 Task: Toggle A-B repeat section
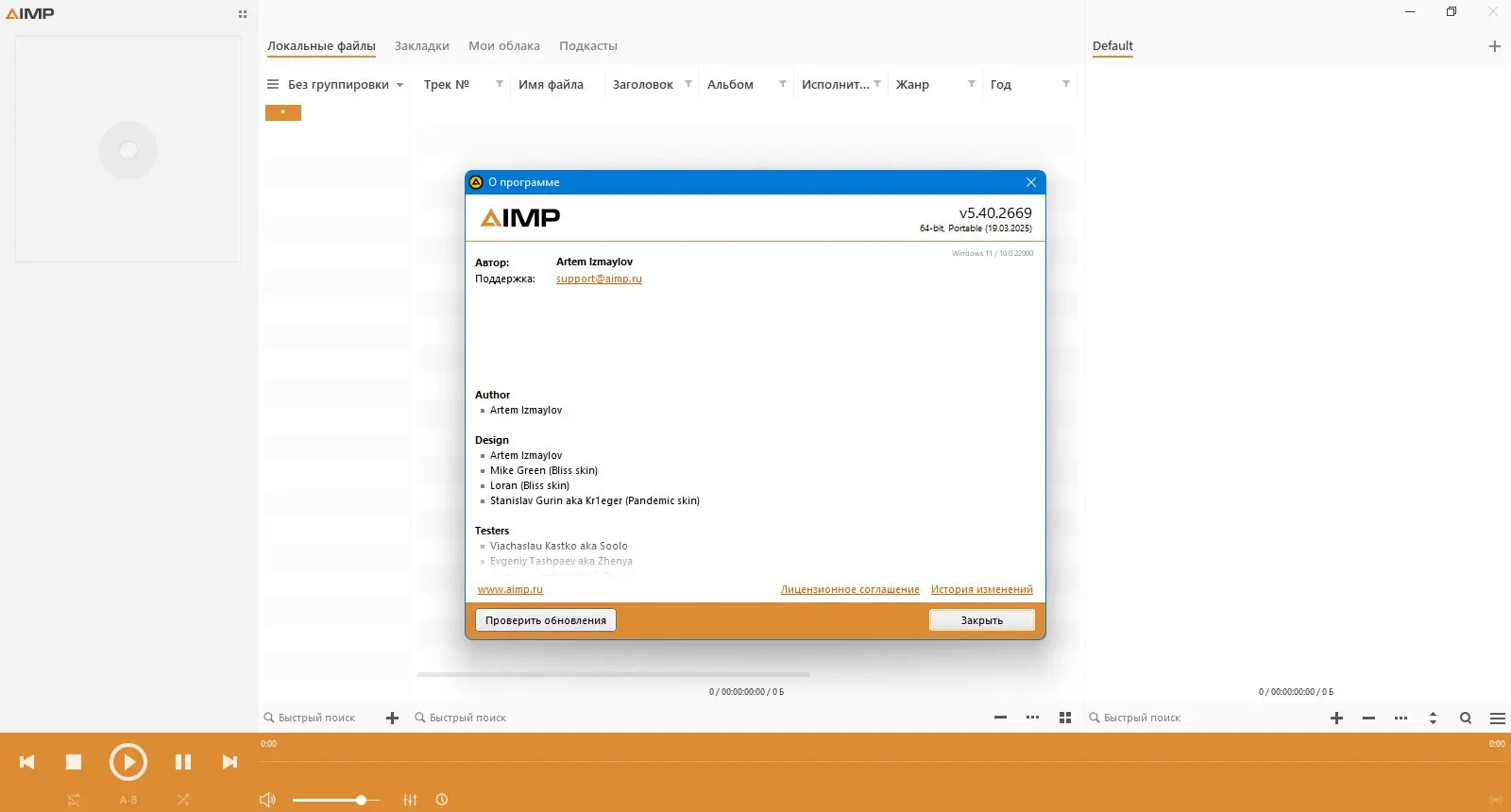pyautogui.click(x=128, y=800)
